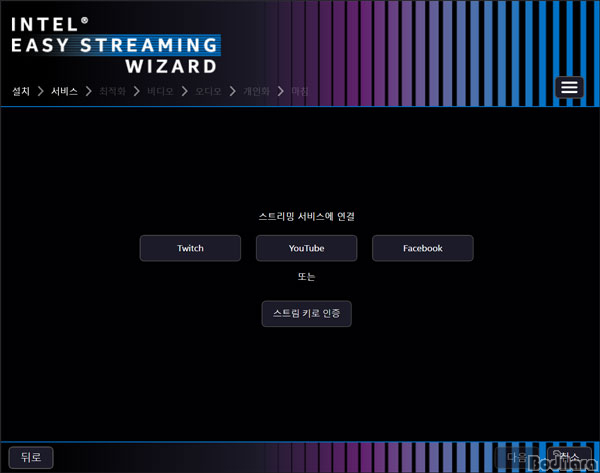Click the 취소 cancel button
The height and width of the screenshot is (473, 600).
(x=569, y=457)
